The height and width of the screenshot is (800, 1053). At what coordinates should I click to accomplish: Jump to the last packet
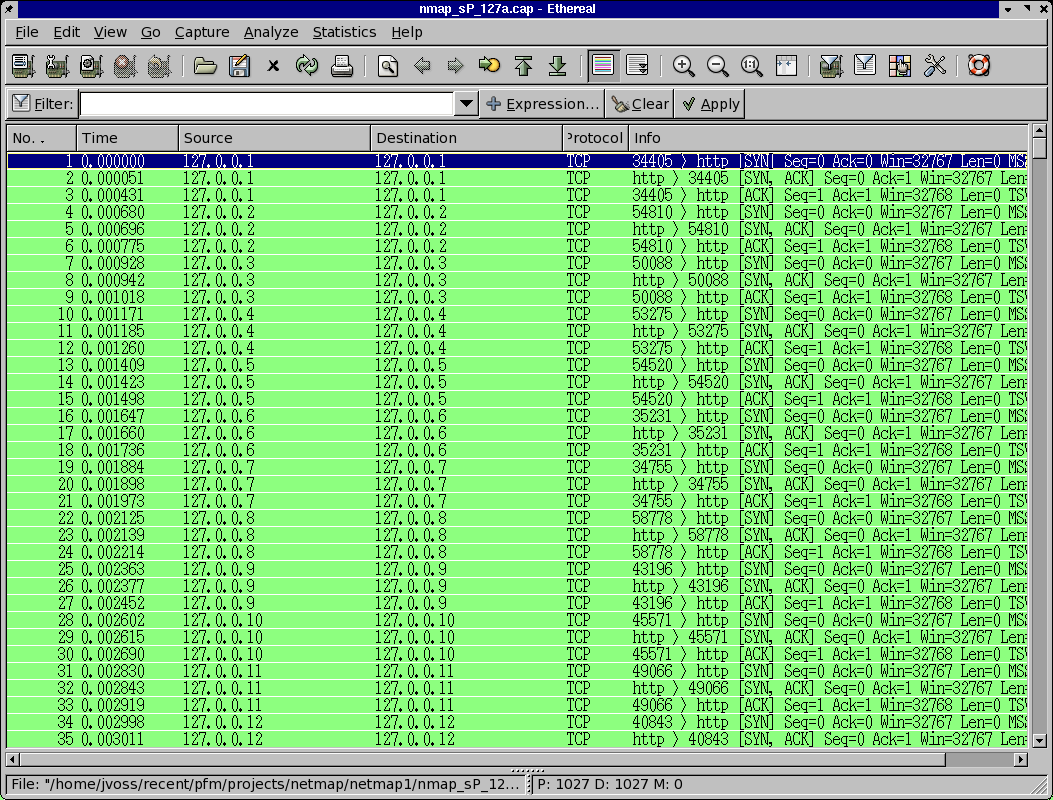coord(557,65)
